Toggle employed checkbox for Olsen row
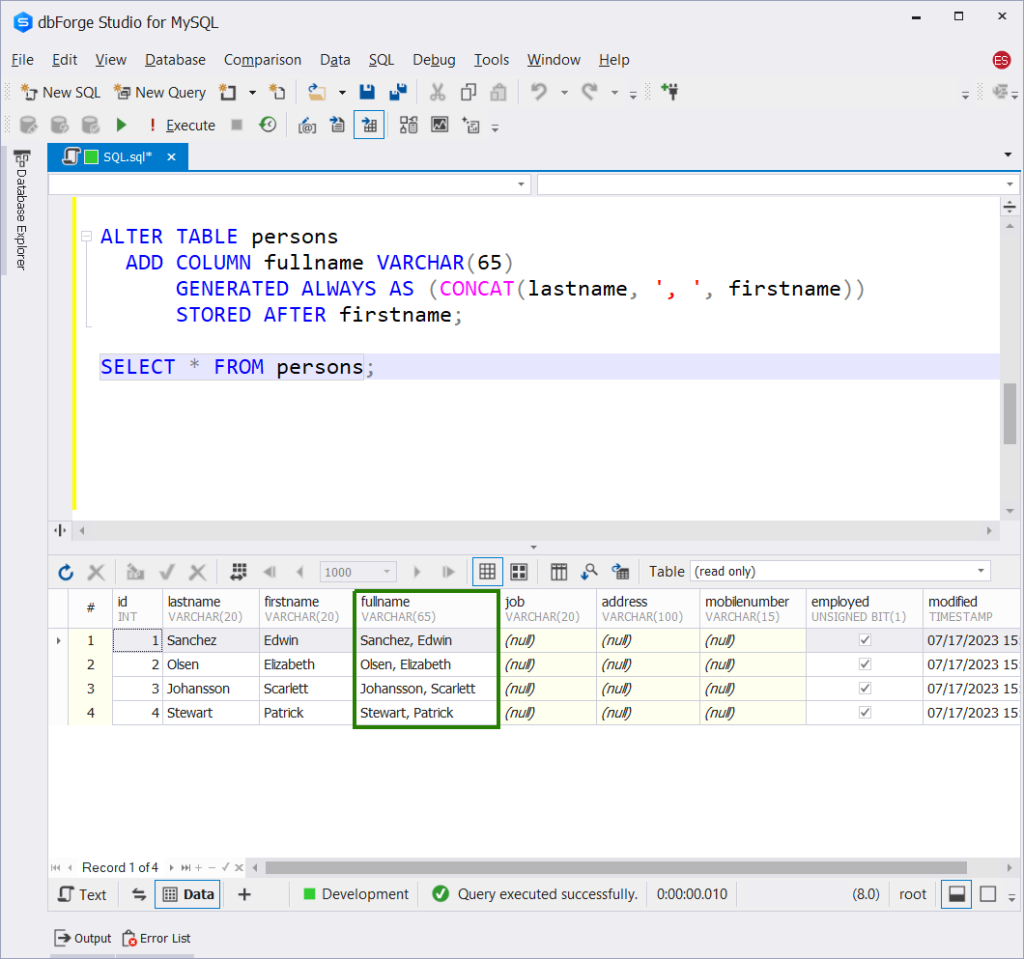 [x=865, y=664]
